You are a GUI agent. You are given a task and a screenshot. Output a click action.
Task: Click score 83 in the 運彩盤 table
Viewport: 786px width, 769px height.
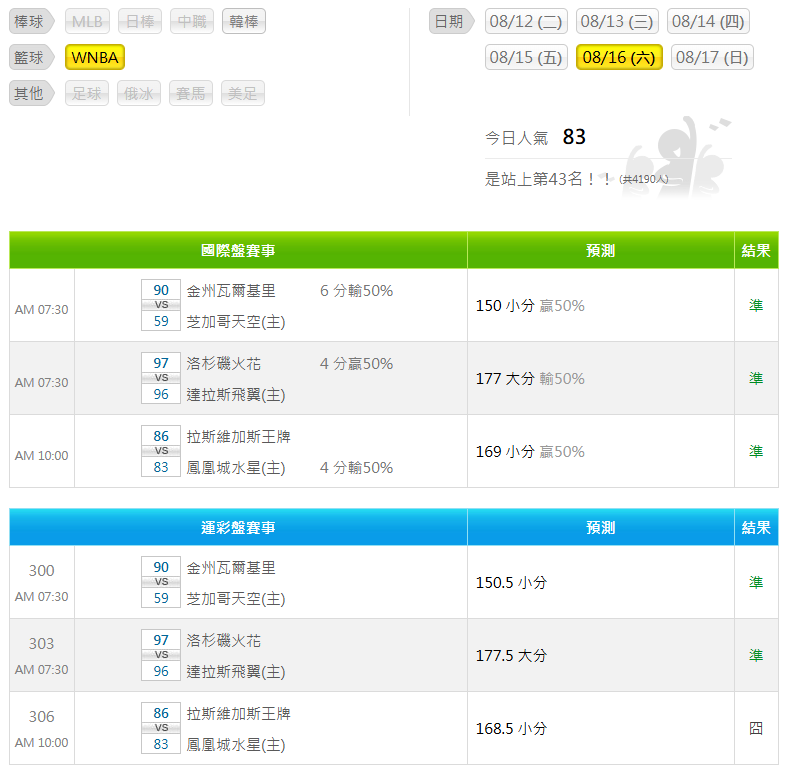click(161, 744)
